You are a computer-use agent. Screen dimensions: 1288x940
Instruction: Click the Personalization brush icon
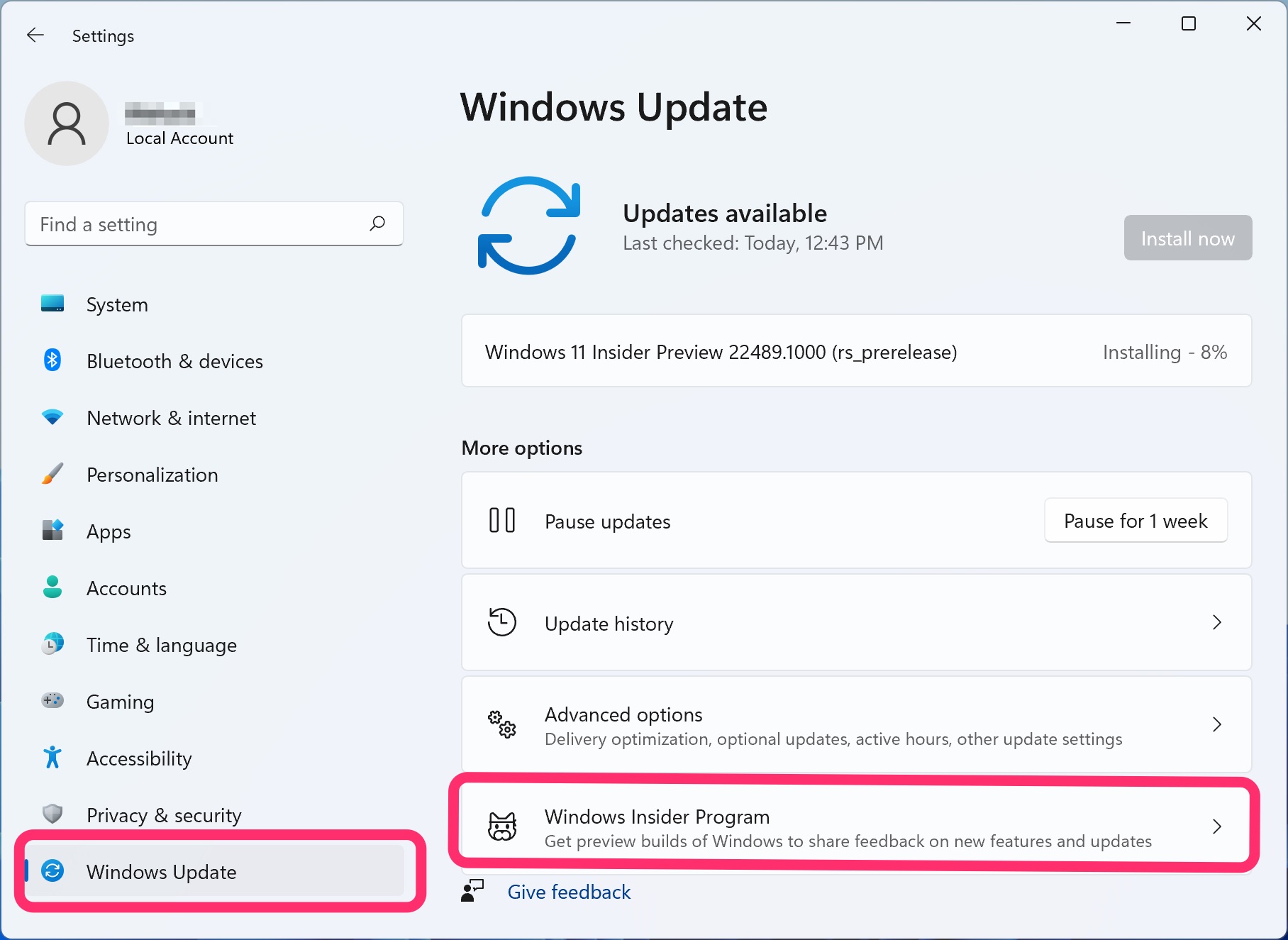[52, 474]
